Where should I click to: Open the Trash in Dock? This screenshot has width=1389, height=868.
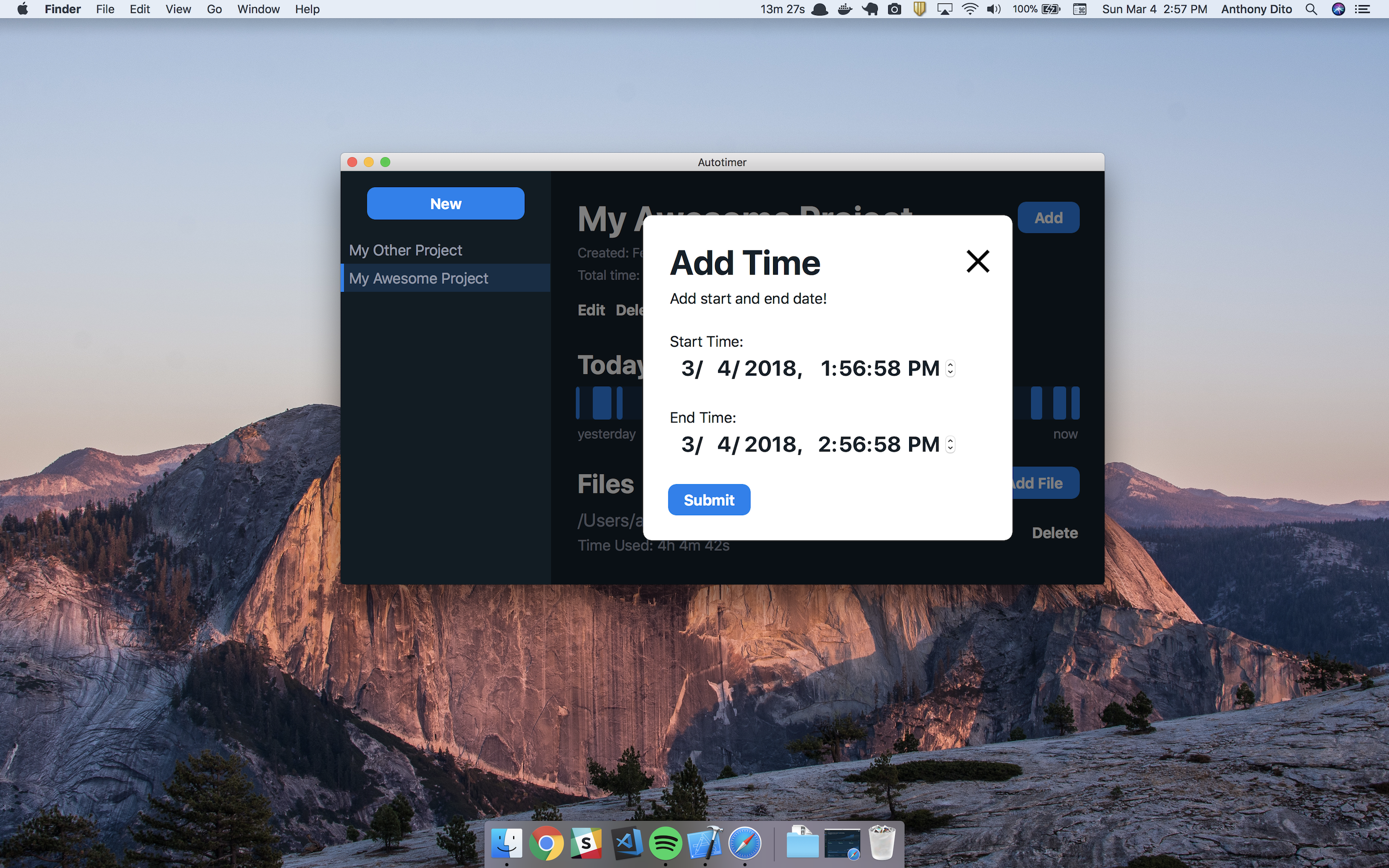882,843
